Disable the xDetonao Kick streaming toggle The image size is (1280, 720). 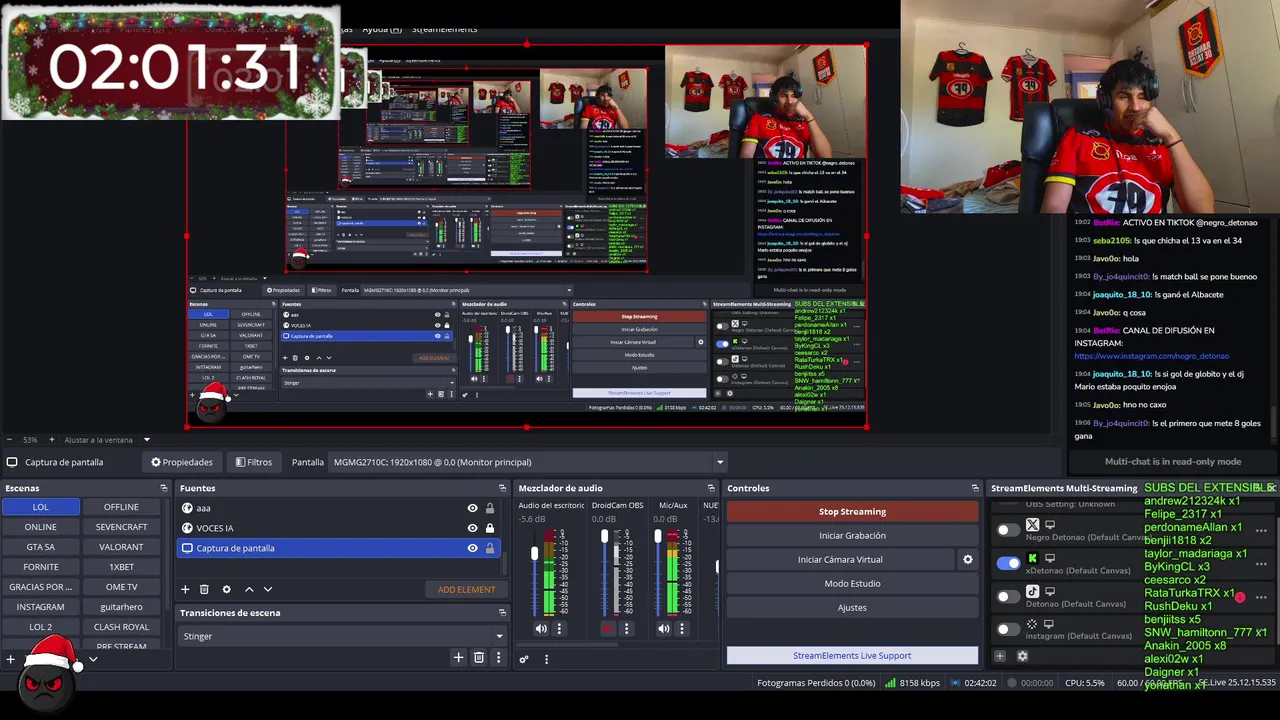point(1008,563)
